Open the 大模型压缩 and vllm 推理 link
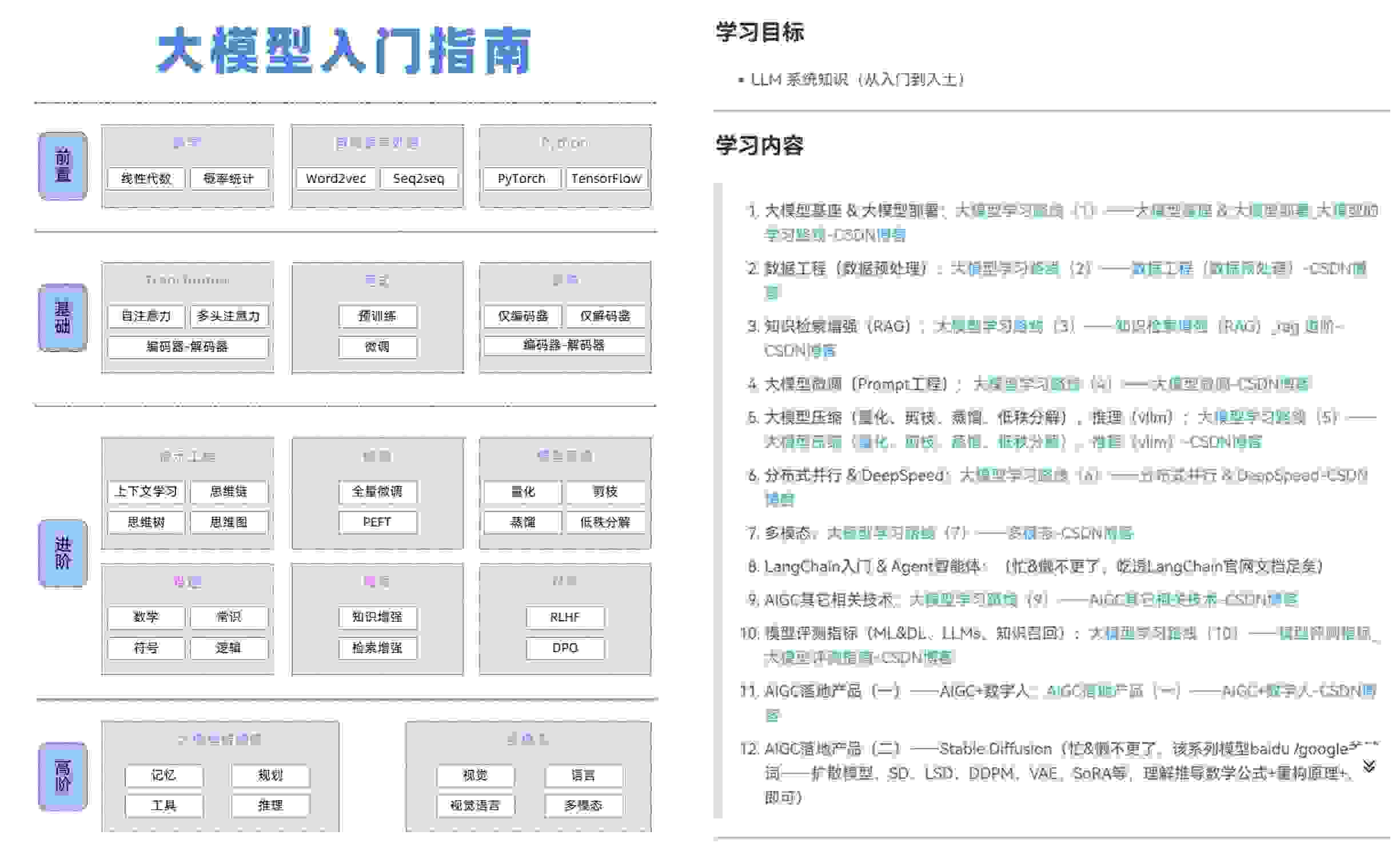This screenshot has width=1400, height=843. [x=1070, y=429]
